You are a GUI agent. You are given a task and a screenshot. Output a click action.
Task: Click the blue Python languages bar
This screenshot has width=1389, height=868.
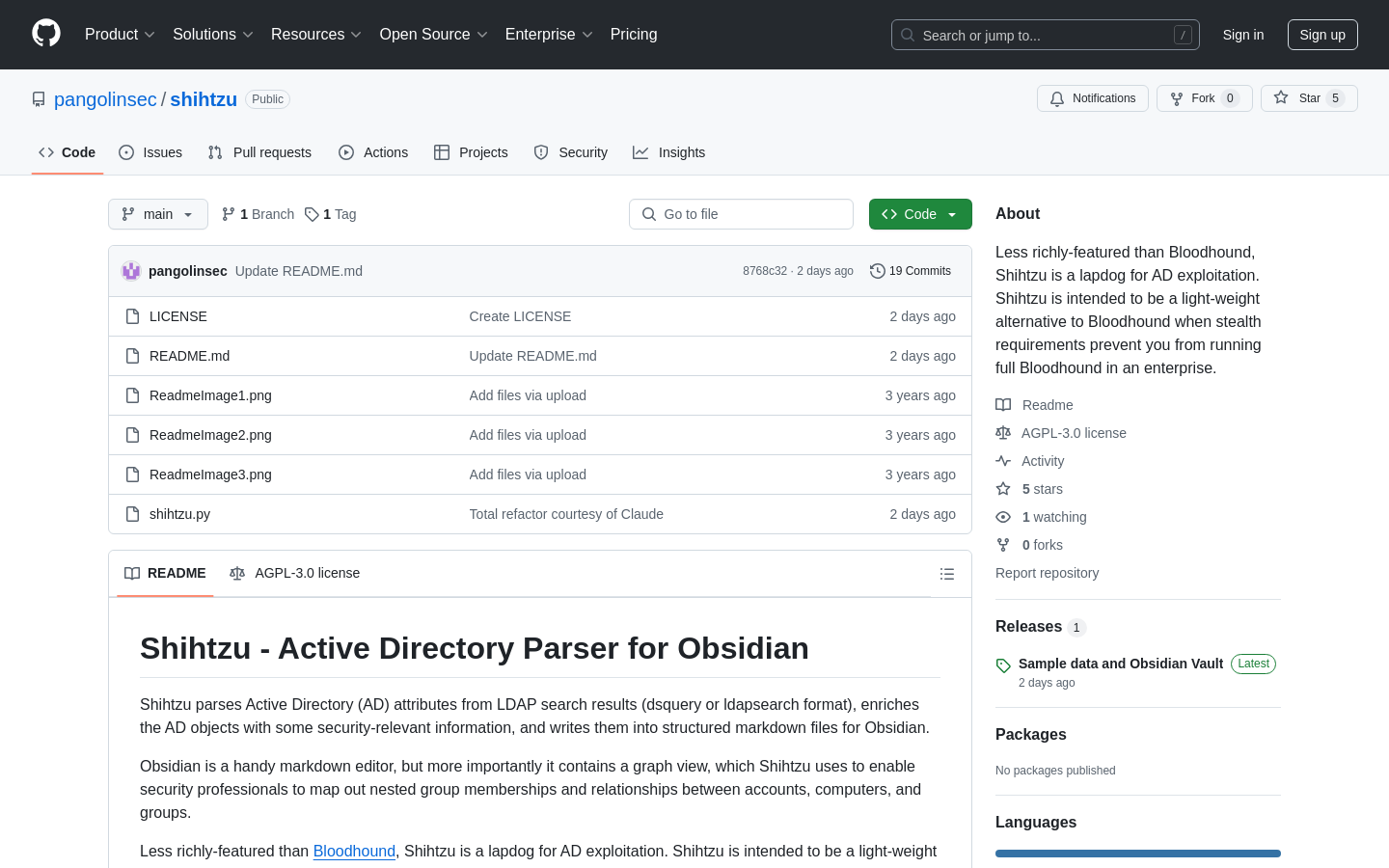pos(1138,854)
